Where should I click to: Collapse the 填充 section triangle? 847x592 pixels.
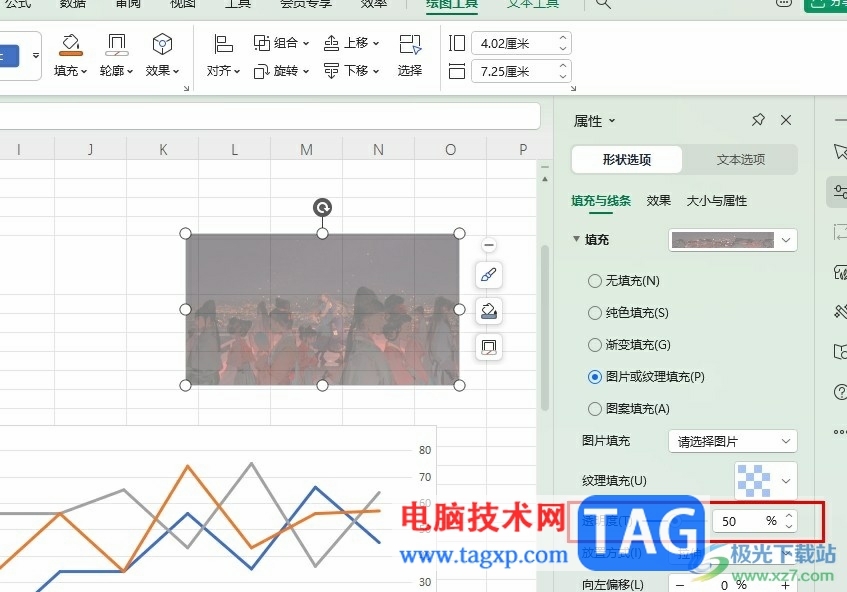pos(576,238)
